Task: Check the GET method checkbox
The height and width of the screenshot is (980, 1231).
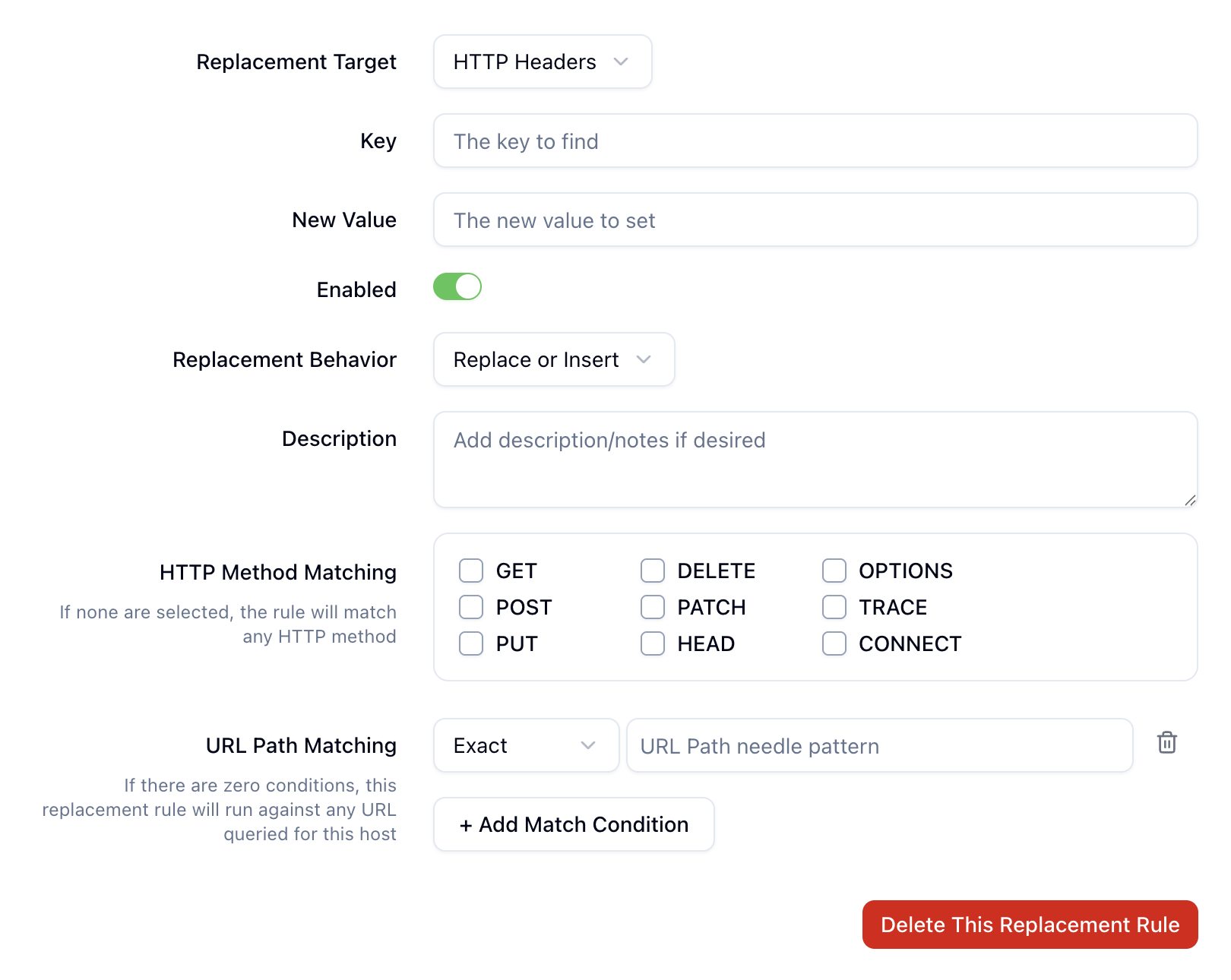Action: click(471, 571)
